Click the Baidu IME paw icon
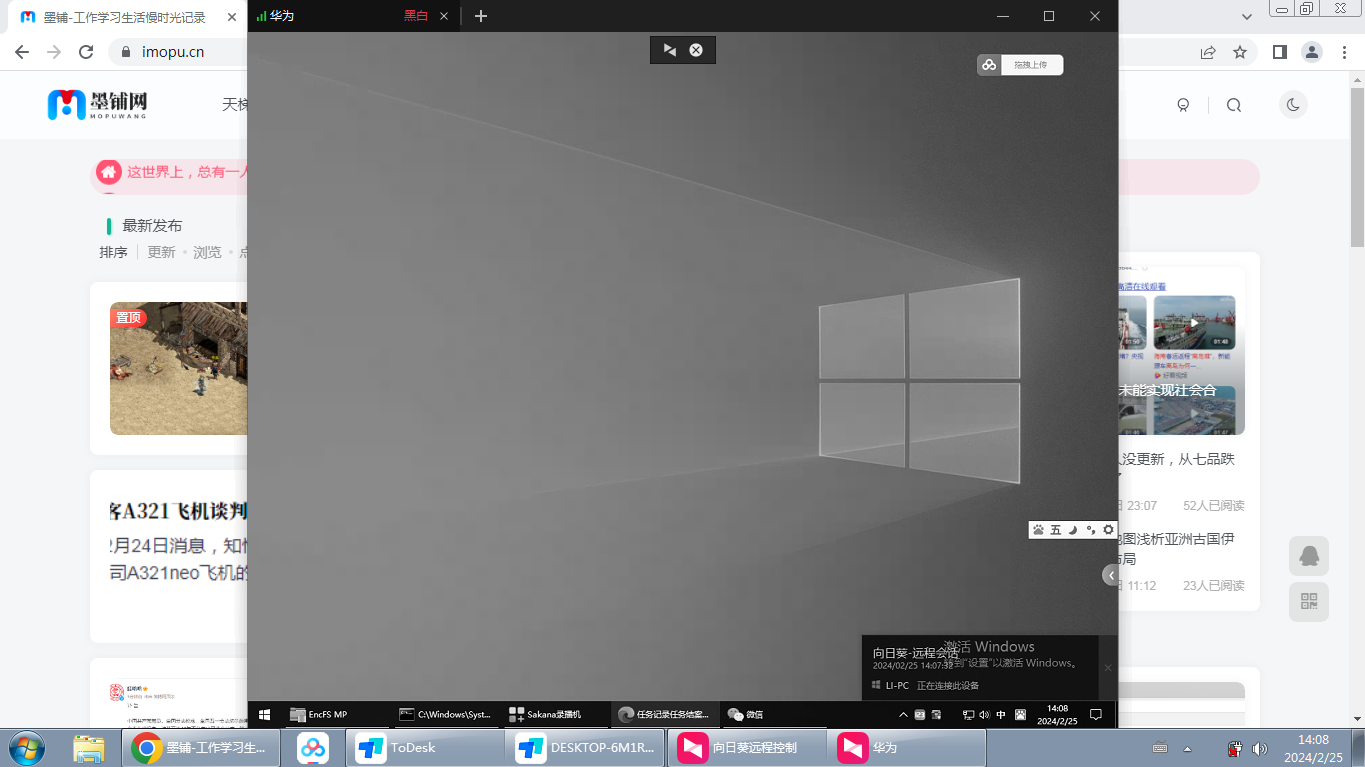The width and height of the screenshot is (1365, 767). click(x=1038, y=530)
